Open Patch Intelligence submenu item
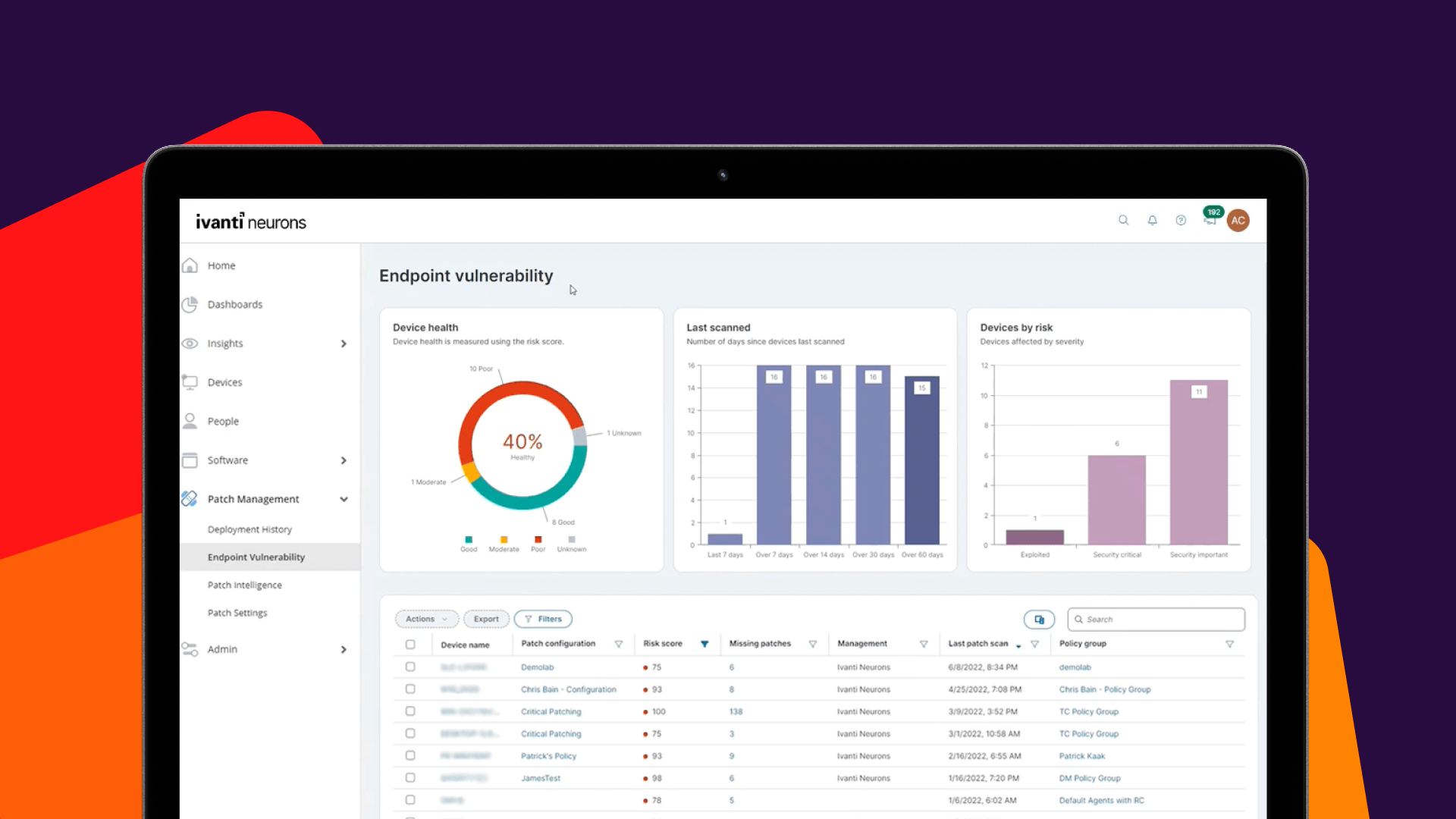Screen dimensions: 1456x819 point(244,585)
